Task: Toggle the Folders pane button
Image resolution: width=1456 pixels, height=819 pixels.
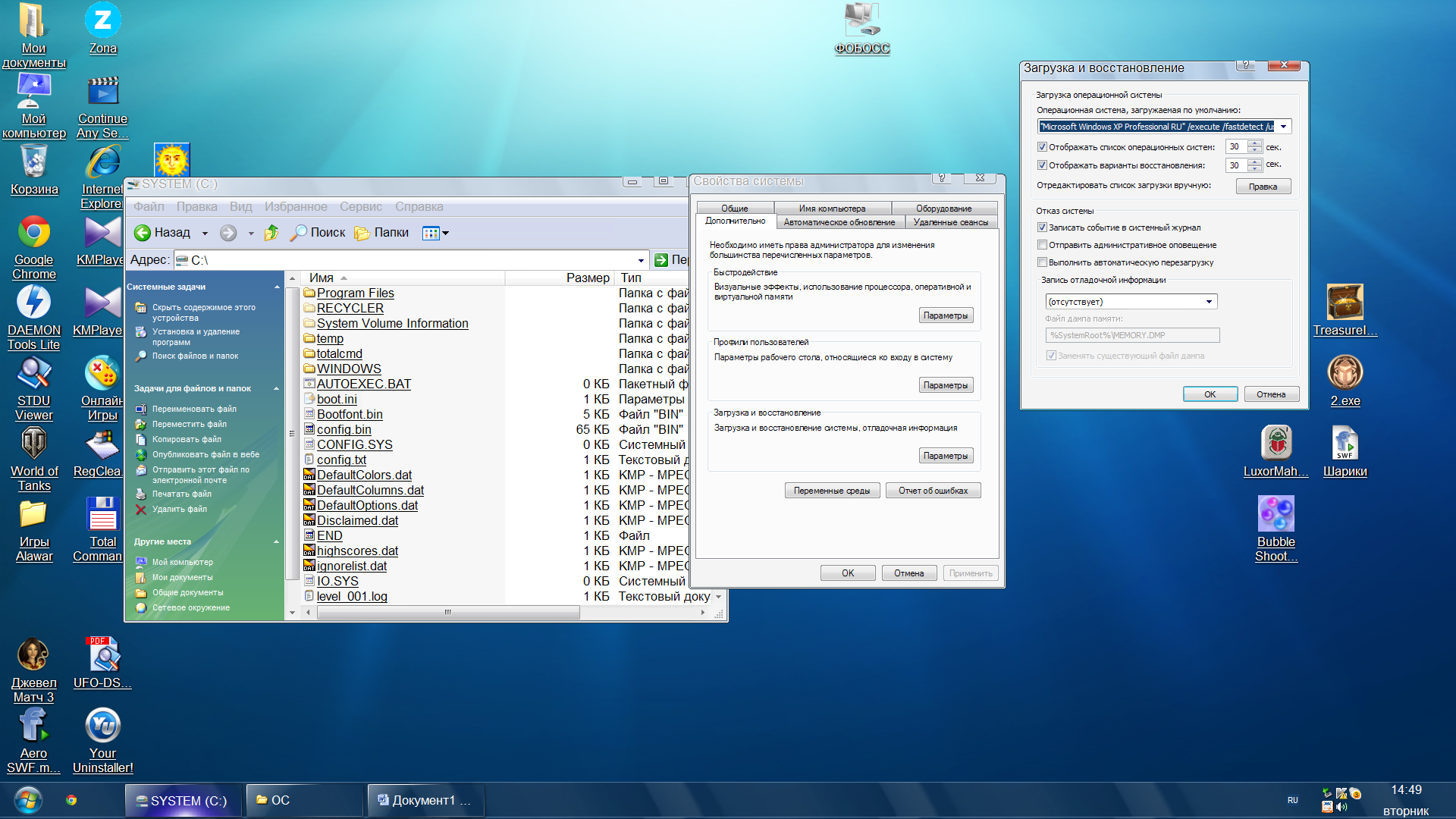Action: click(x=382, y=233)
